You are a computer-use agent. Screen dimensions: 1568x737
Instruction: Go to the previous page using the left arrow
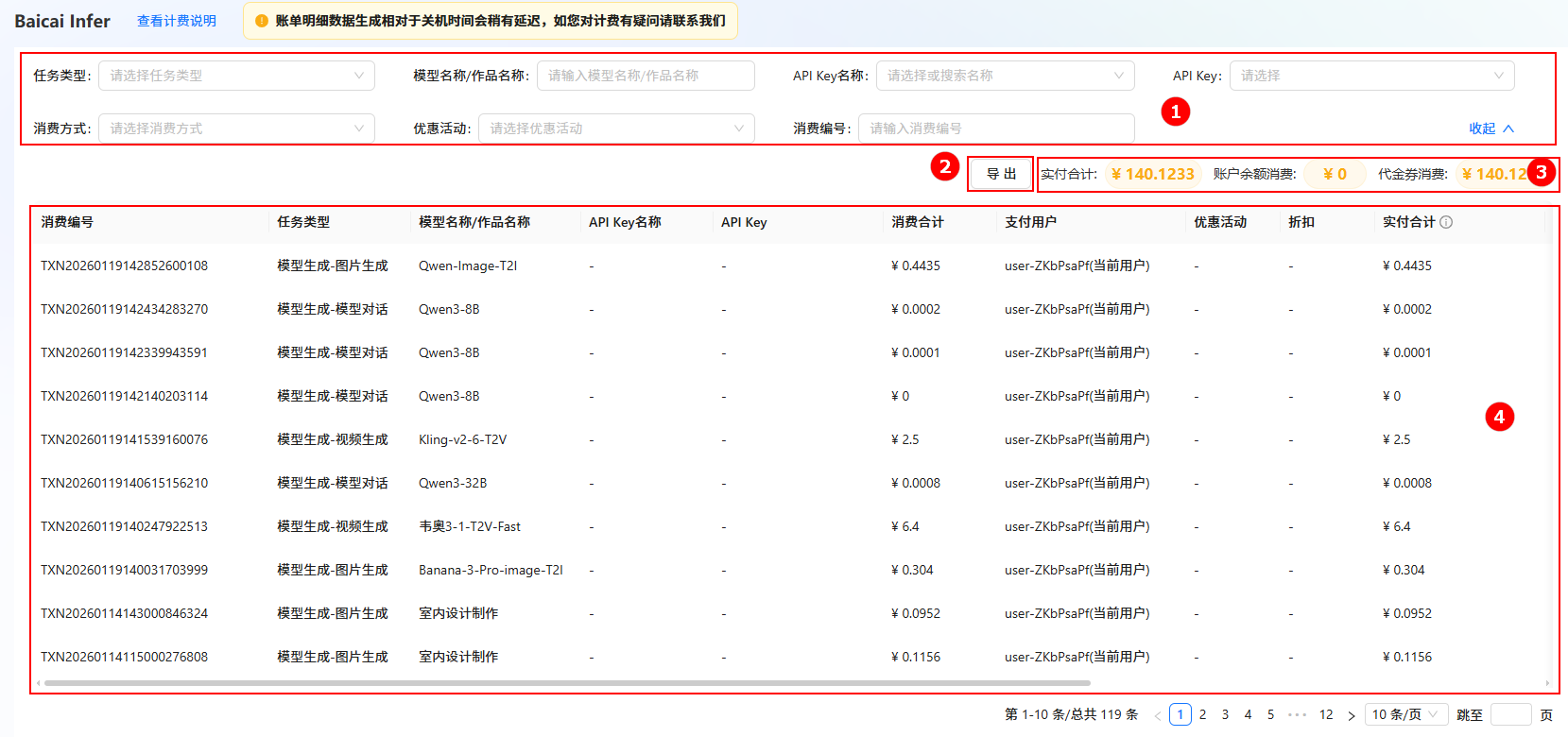click(1158, 715)
